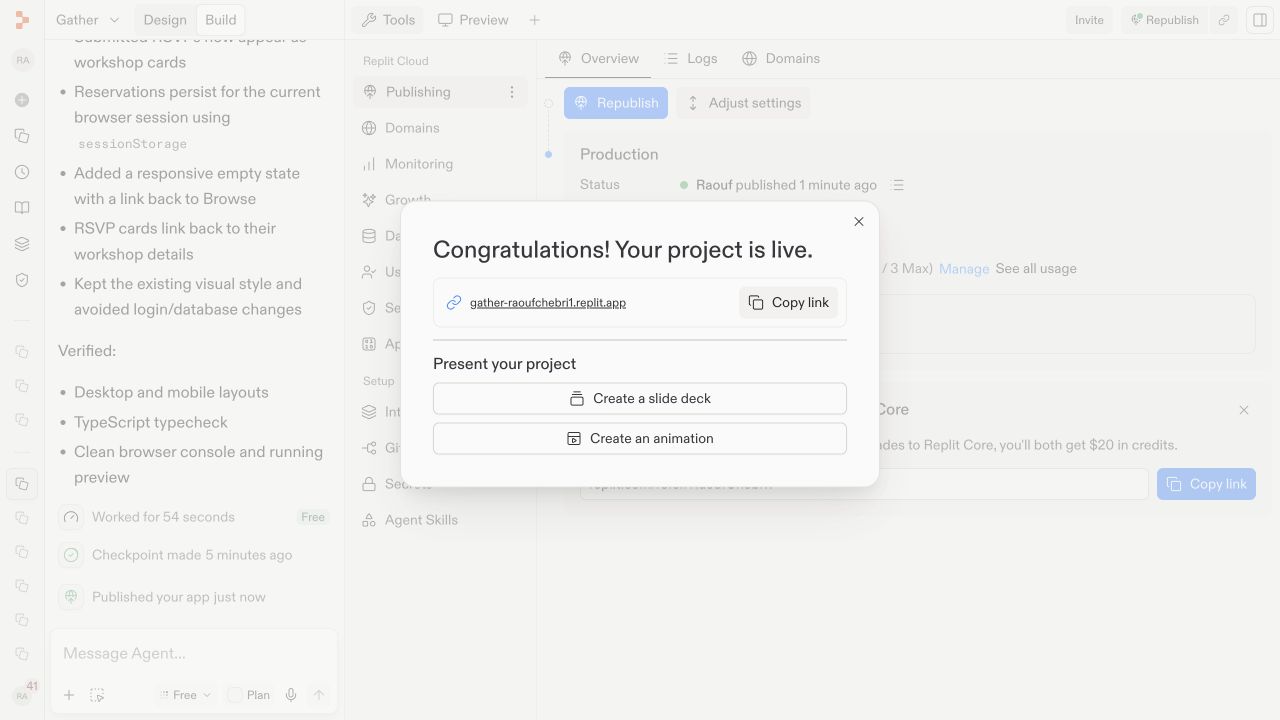Open the Tools tab

pos(387,20)
